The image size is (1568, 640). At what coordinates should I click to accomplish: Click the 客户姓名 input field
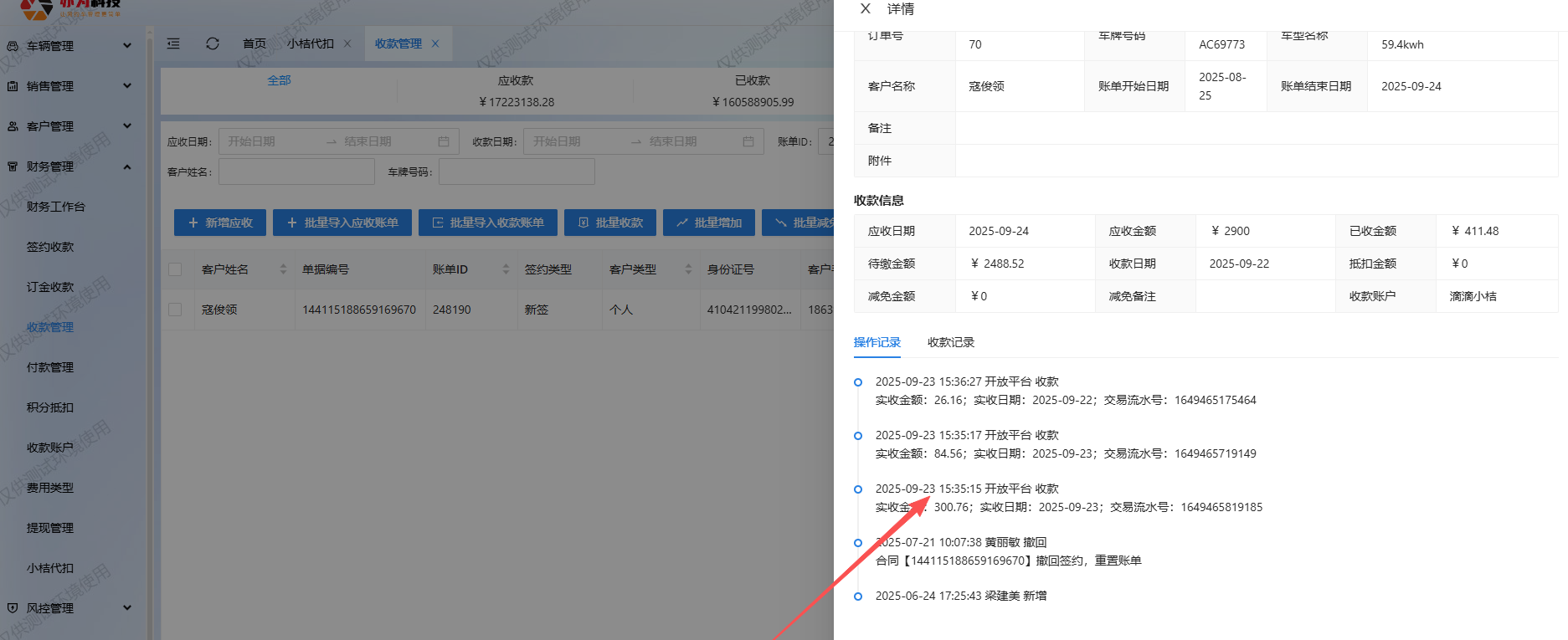[296, 172]
